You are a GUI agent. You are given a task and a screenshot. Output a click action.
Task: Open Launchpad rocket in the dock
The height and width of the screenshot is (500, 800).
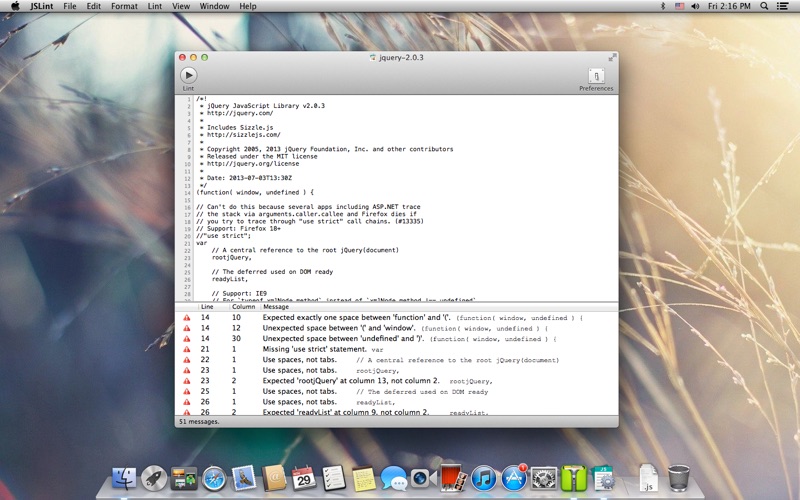pos(154,478)
